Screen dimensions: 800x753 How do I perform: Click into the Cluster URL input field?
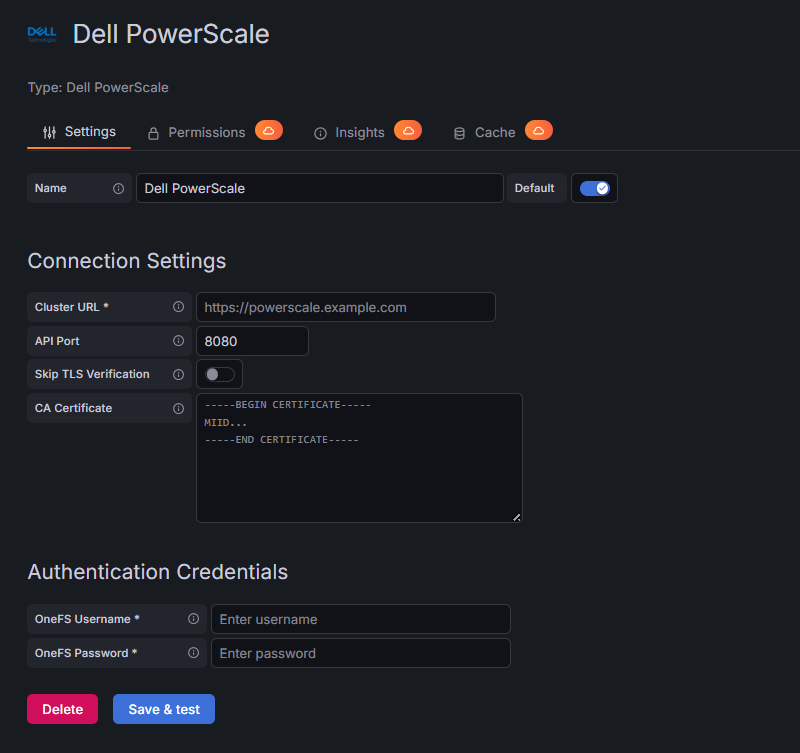(346, 307)
